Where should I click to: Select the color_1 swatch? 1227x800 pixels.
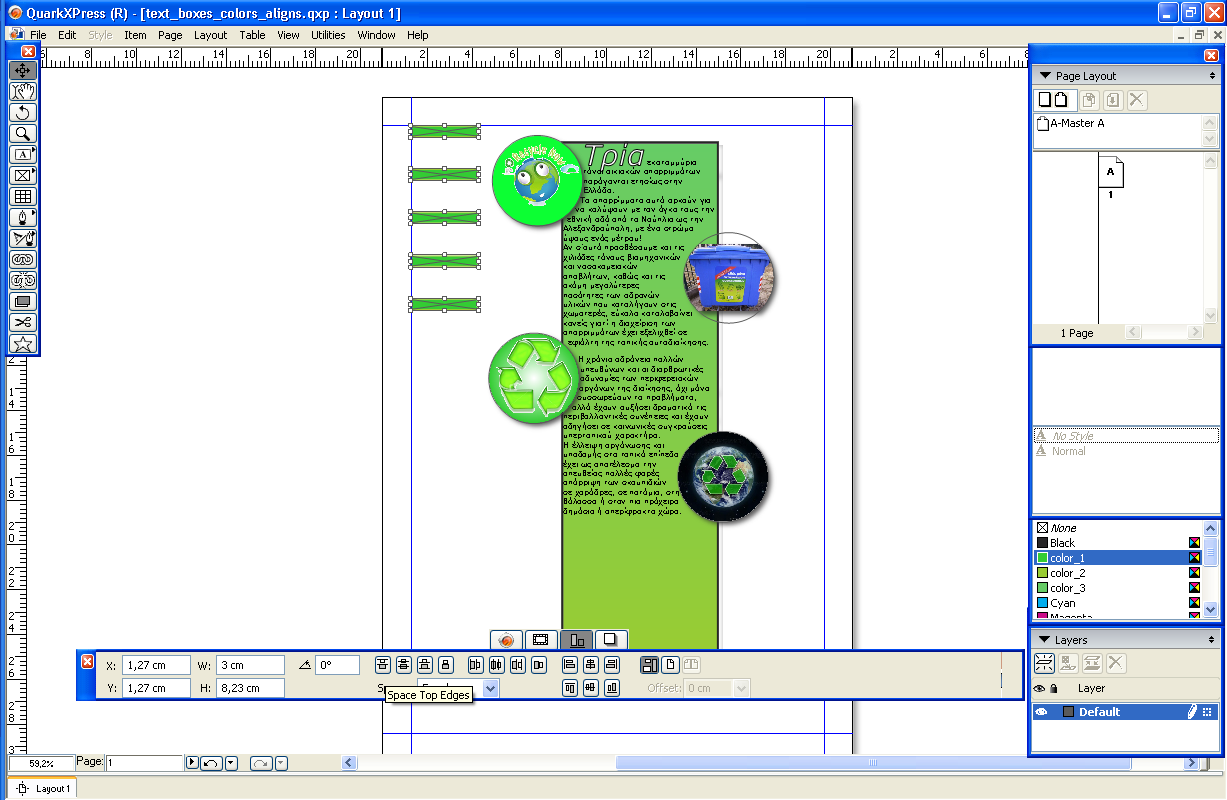pos(1119,558)
